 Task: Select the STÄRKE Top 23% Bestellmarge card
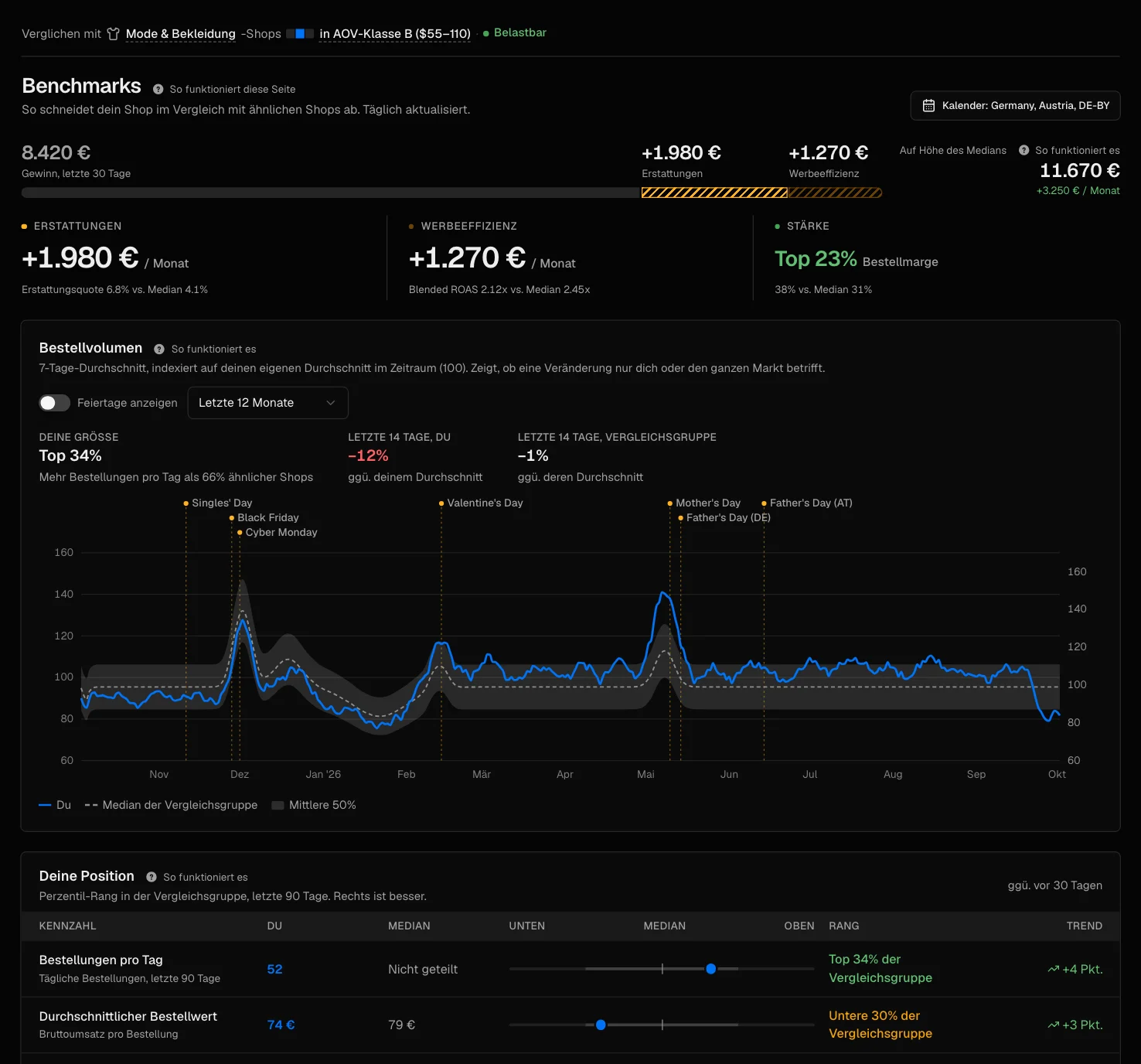coord(937,258)
